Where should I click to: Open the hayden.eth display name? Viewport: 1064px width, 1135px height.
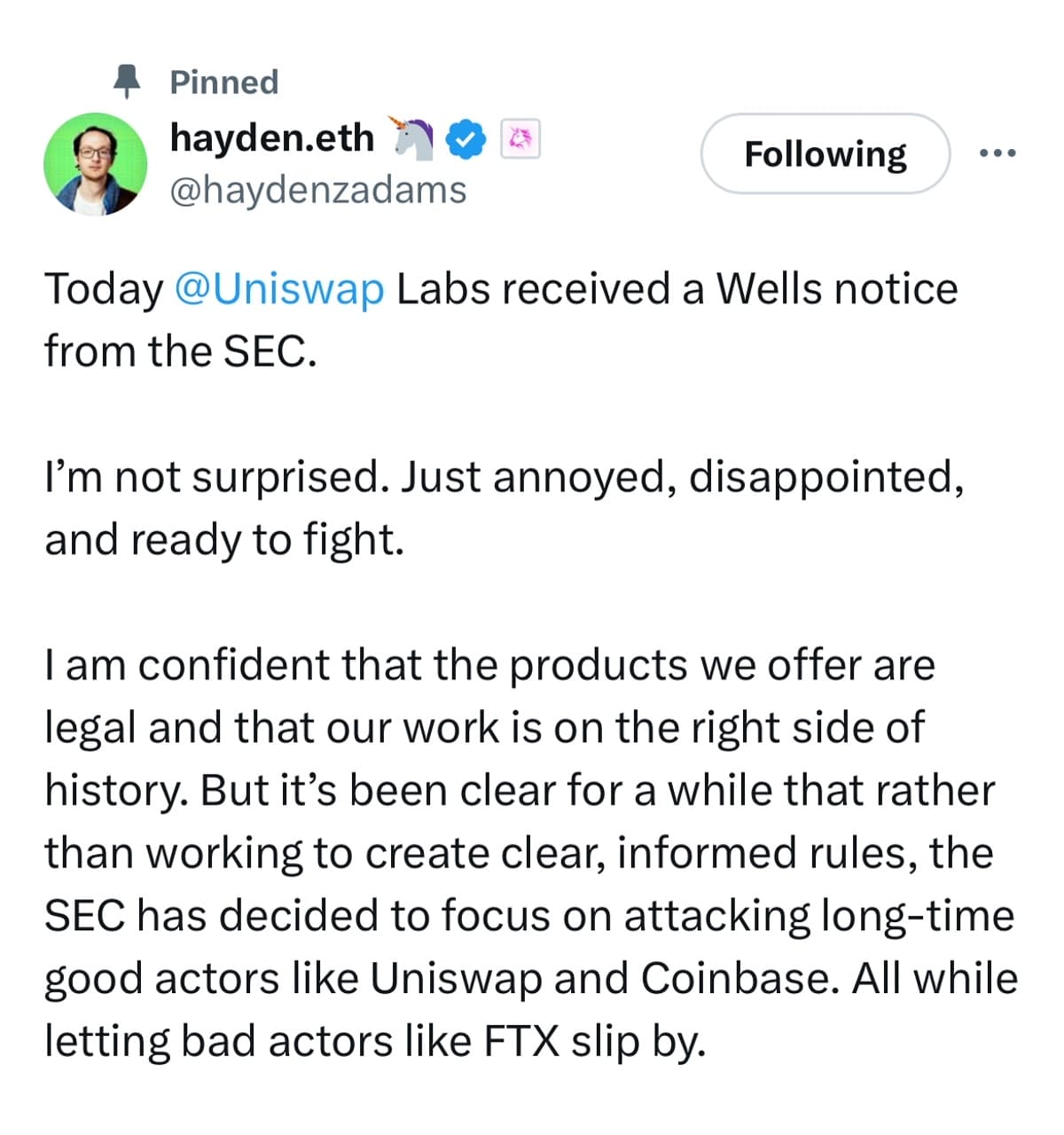pyautogui.click(x=271, y=137)
